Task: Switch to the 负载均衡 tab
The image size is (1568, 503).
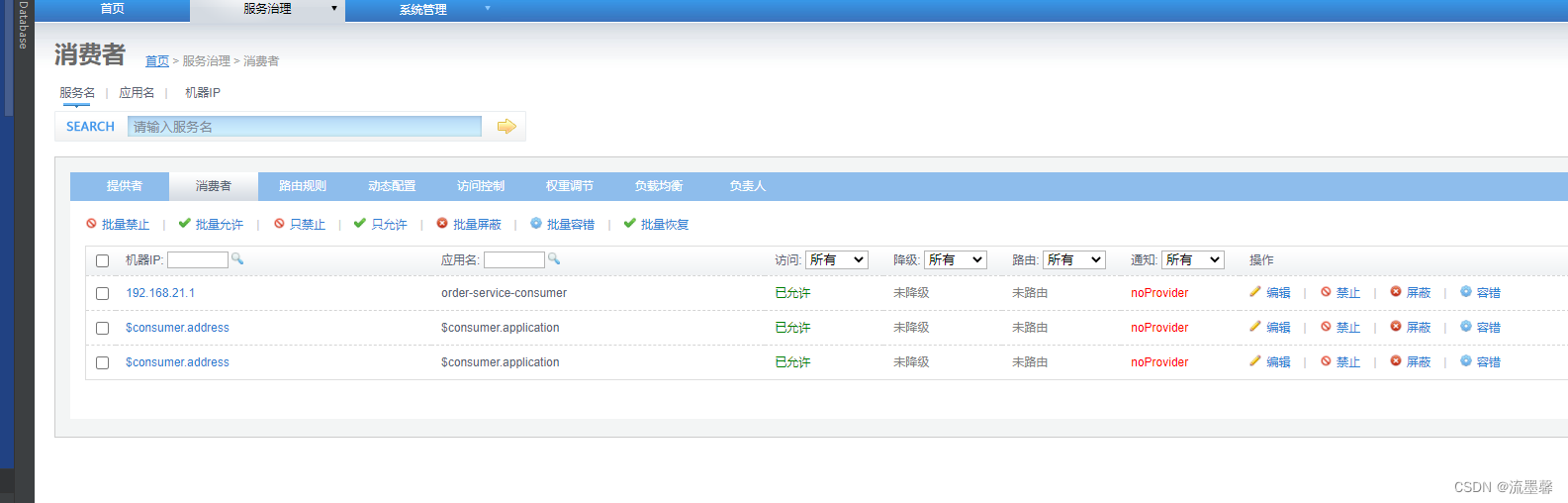Action: click(x=659, y=186)
